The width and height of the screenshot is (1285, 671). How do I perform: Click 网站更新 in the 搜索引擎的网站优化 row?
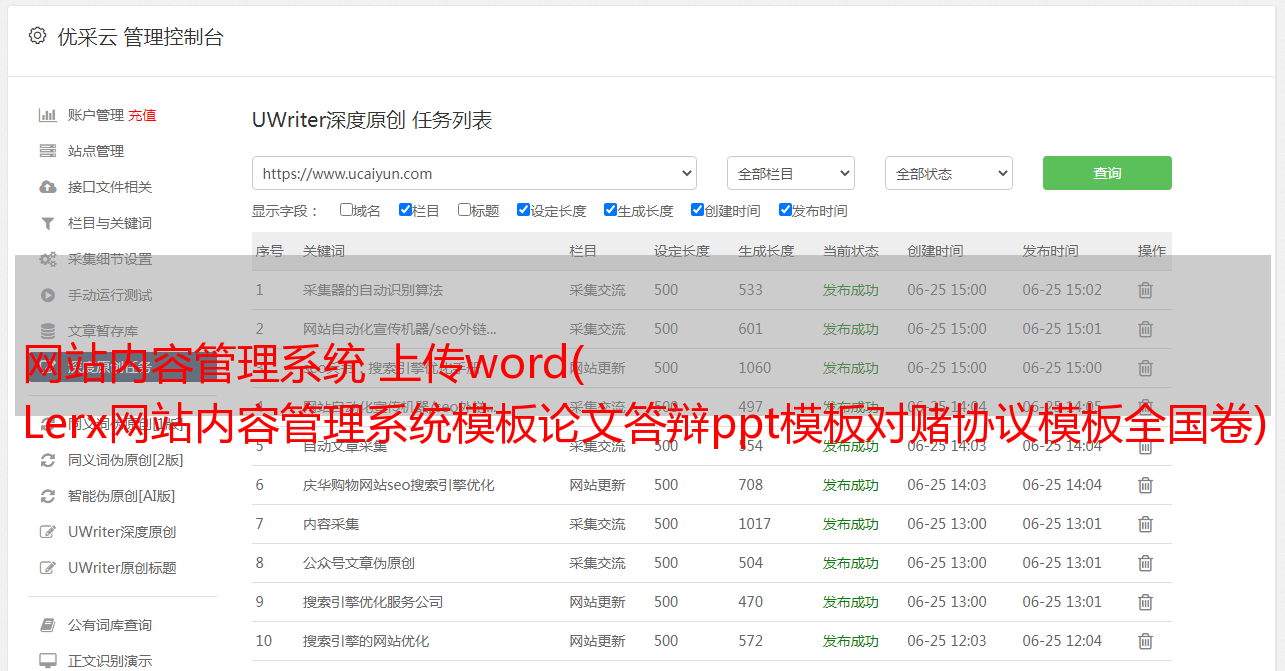597,641
